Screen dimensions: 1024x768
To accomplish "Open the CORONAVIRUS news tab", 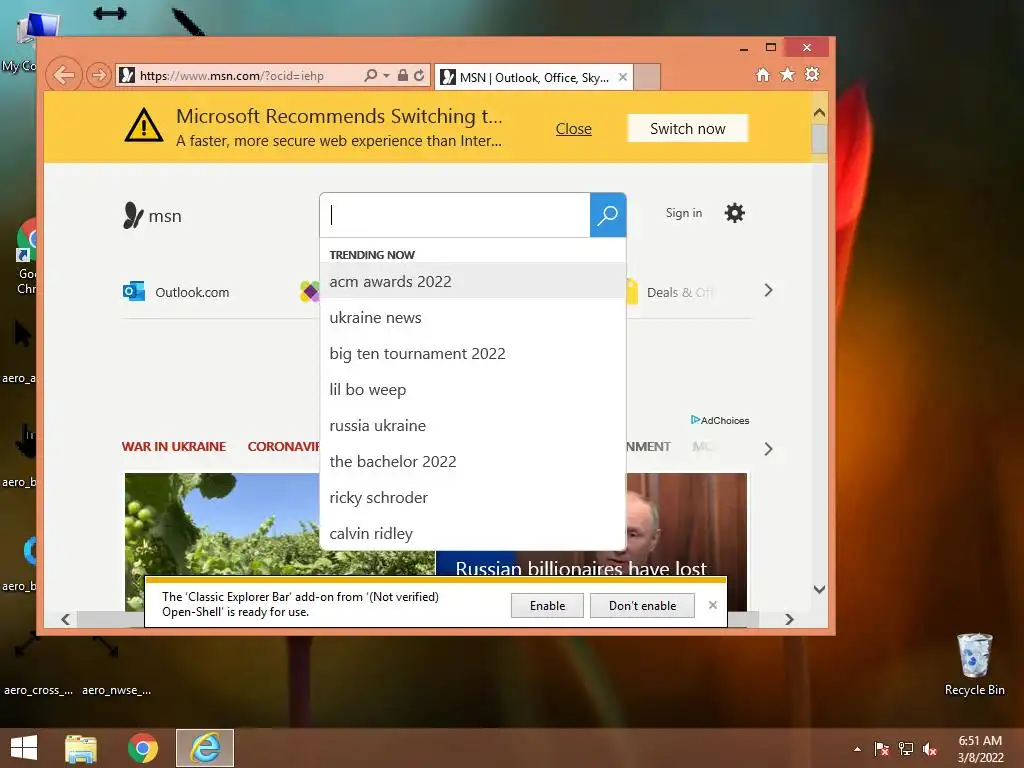I will tap(283, 447).
